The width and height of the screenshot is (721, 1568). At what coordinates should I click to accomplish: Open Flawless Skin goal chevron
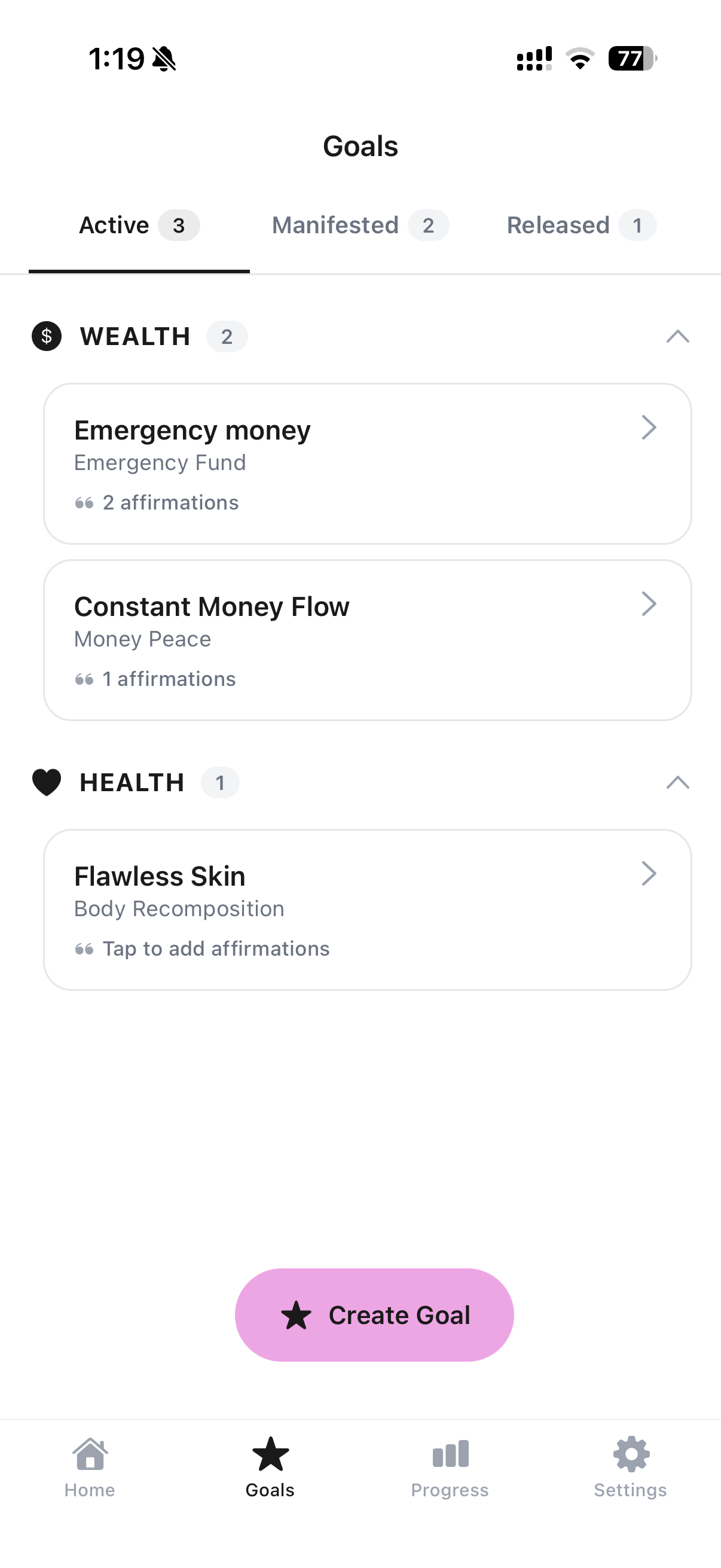(x=649, y=874)
